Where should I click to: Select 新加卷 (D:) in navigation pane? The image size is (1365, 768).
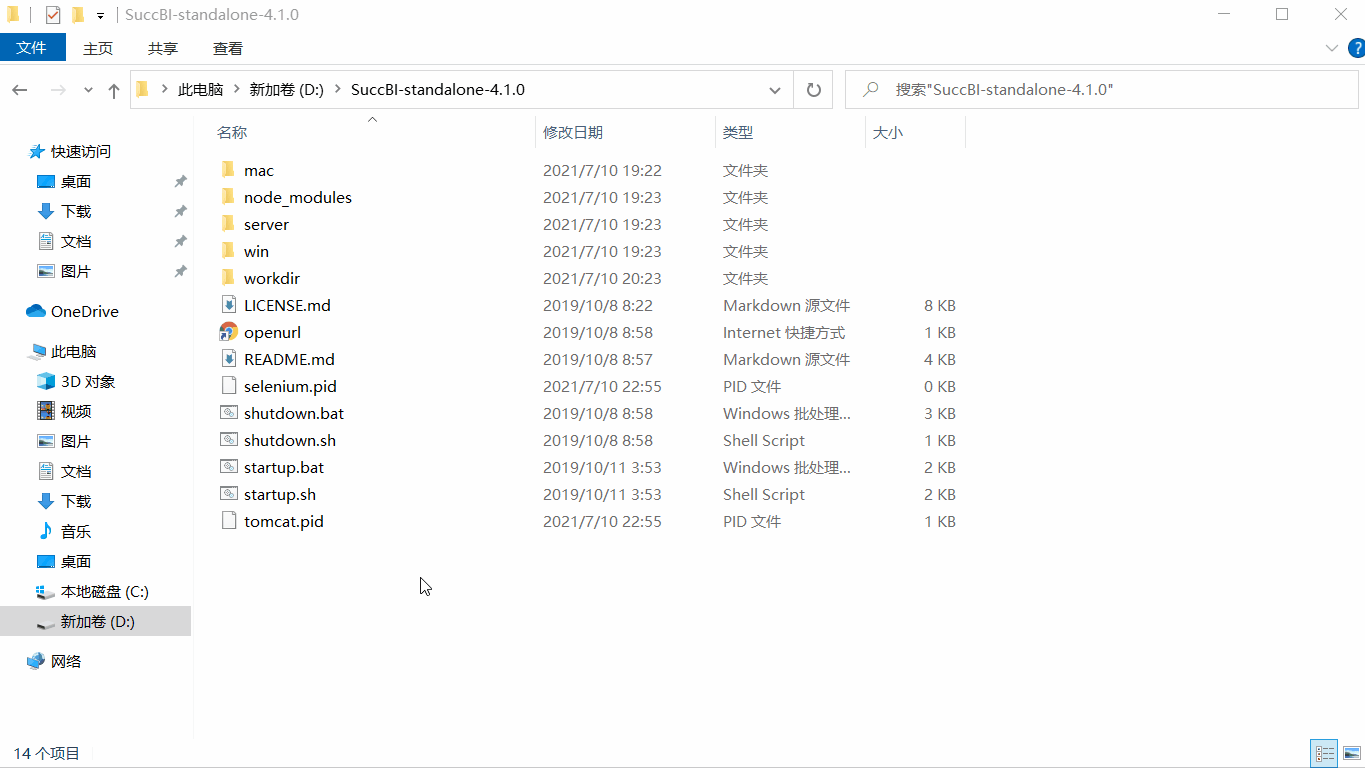pos(97,621)
